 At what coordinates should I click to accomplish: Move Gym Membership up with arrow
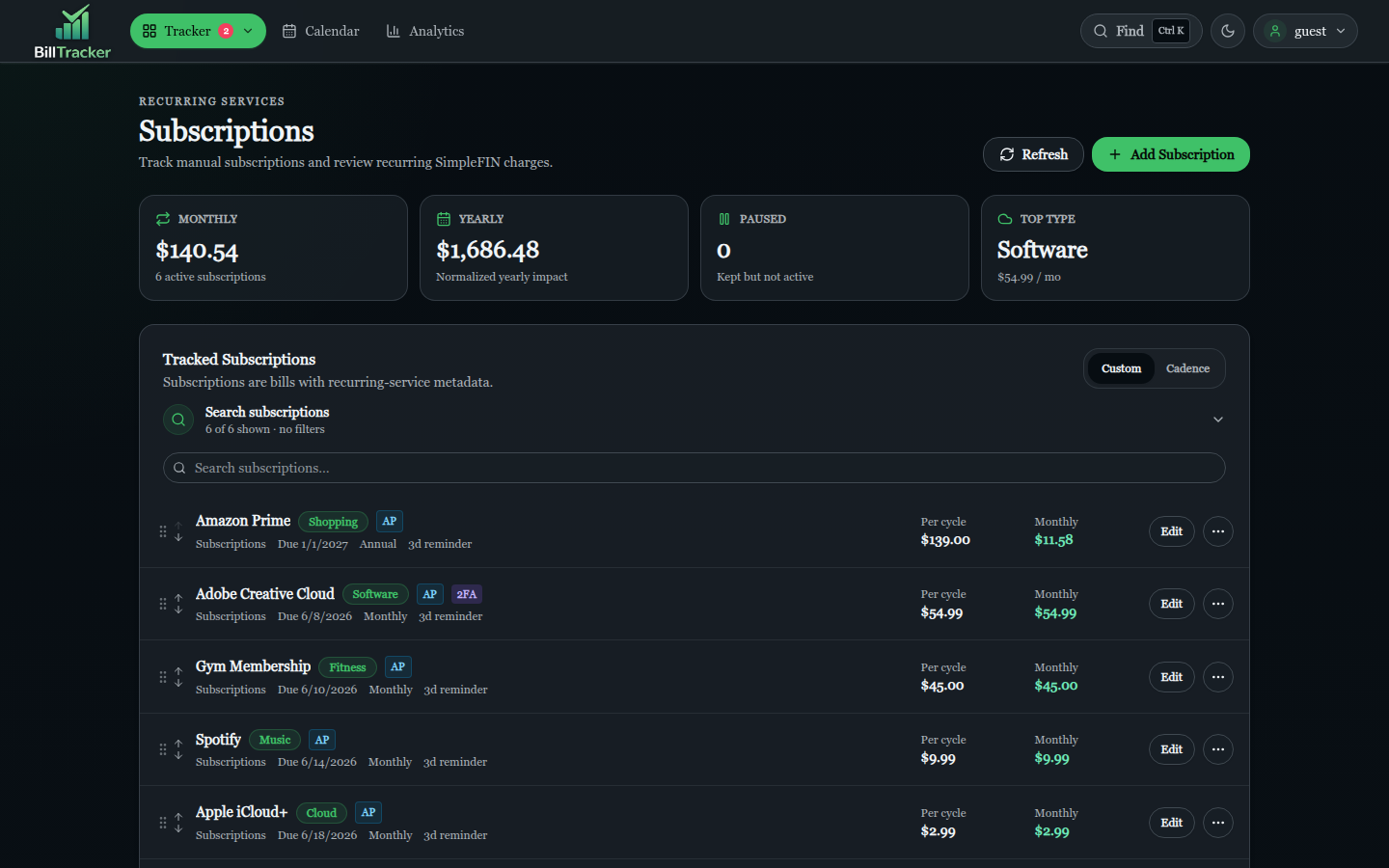point(178,671)
